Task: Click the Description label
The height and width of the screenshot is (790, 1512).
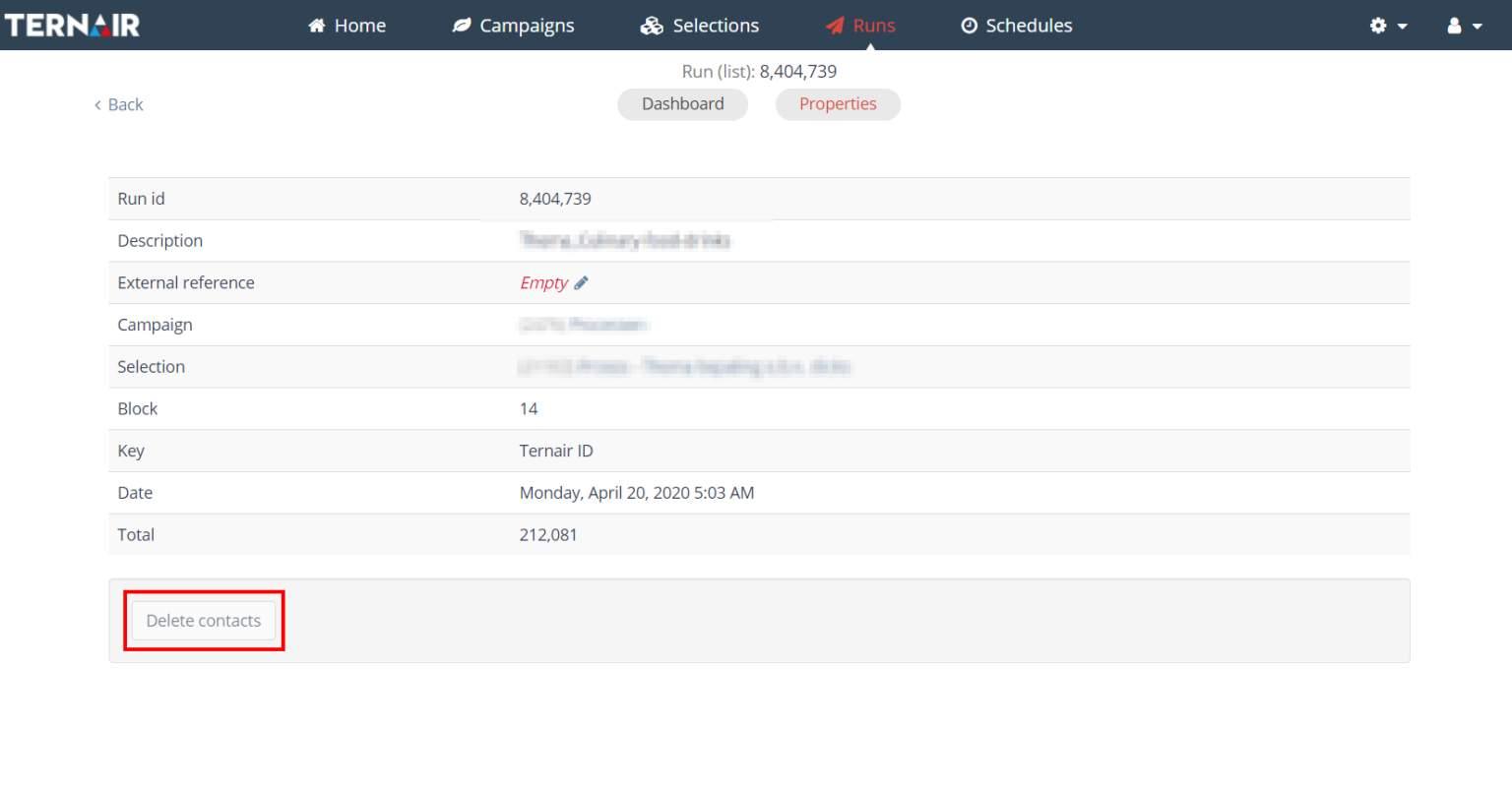Action: tap(160, 241)
